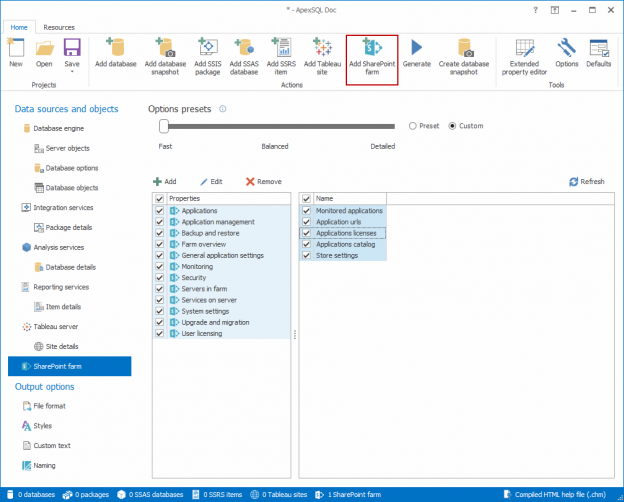Click the Edit button
Image resolution: width=624 pixels, height=502 pixels.
(211, 182)
